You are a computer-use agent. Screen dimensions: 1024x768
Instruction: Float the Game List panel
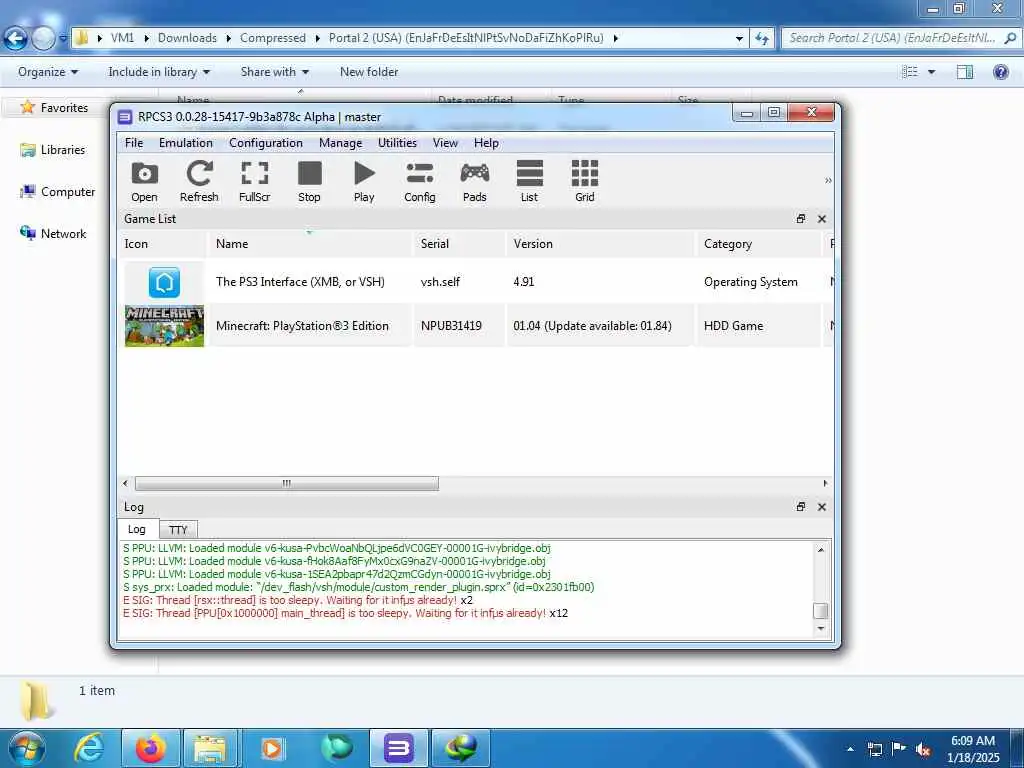pos(801,219)
